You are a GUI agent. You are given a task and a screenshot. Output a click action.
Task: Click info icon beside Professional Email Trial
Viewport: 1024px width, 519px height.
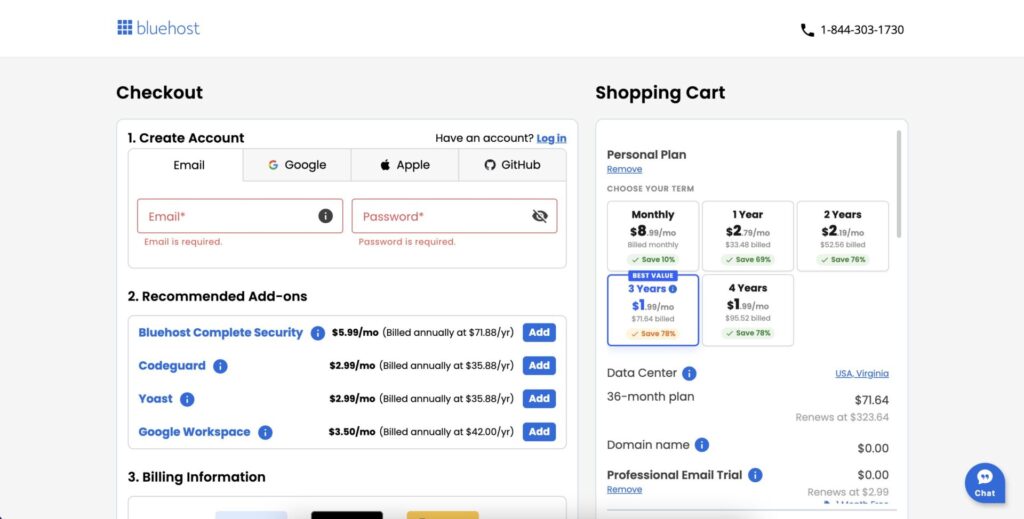click(755, 475)
